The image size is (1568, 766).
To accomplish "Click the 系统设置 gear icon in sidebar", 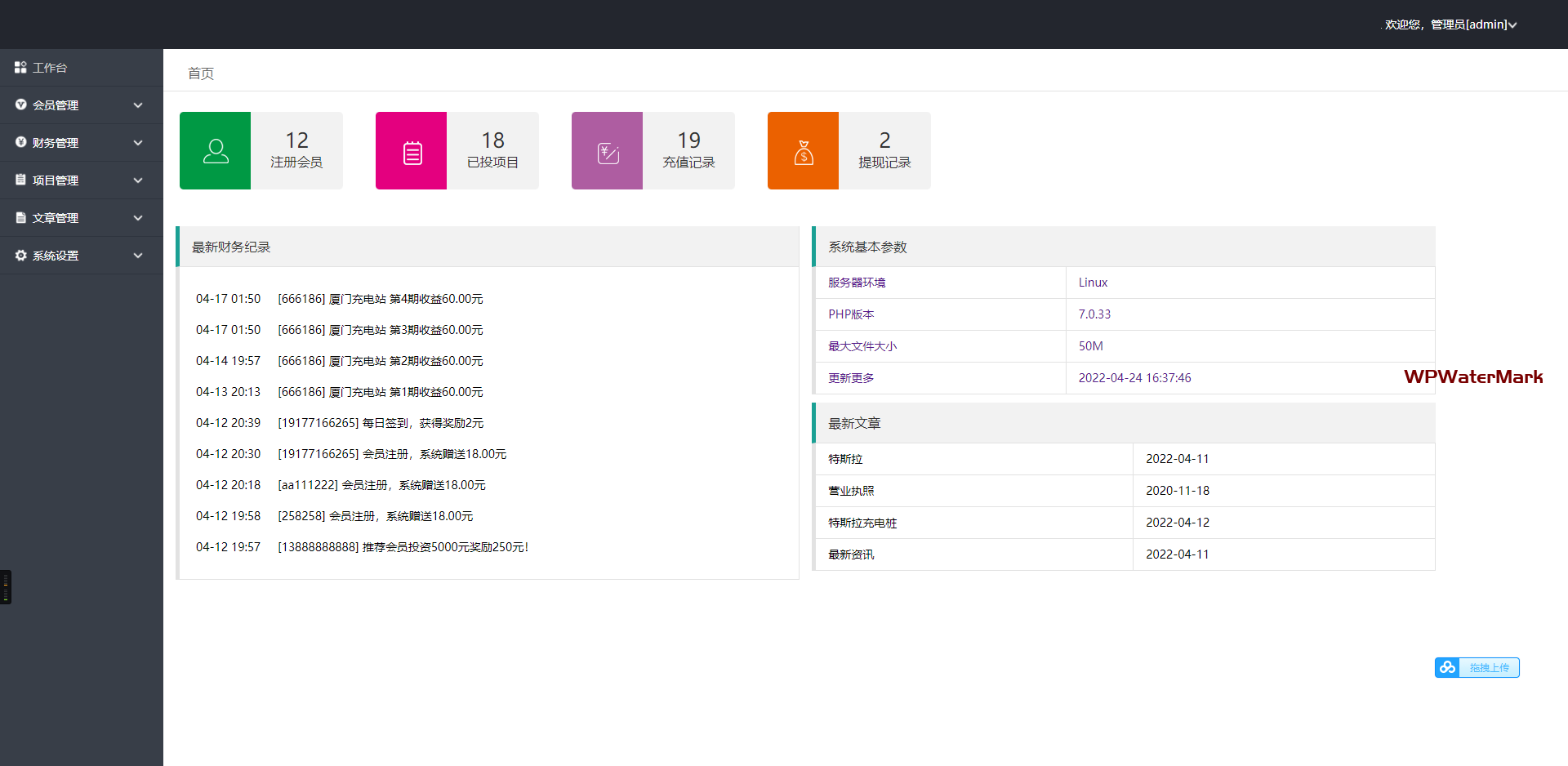I will [x=20, y=256].
